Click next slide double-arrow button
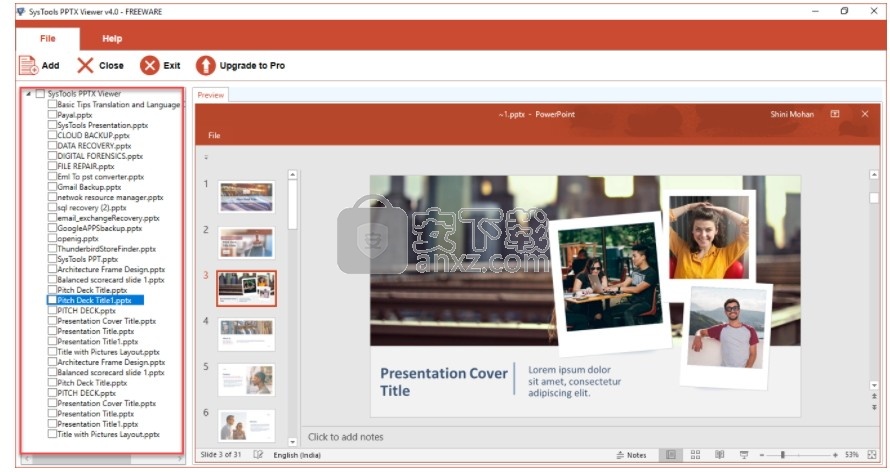 [874, 407]
